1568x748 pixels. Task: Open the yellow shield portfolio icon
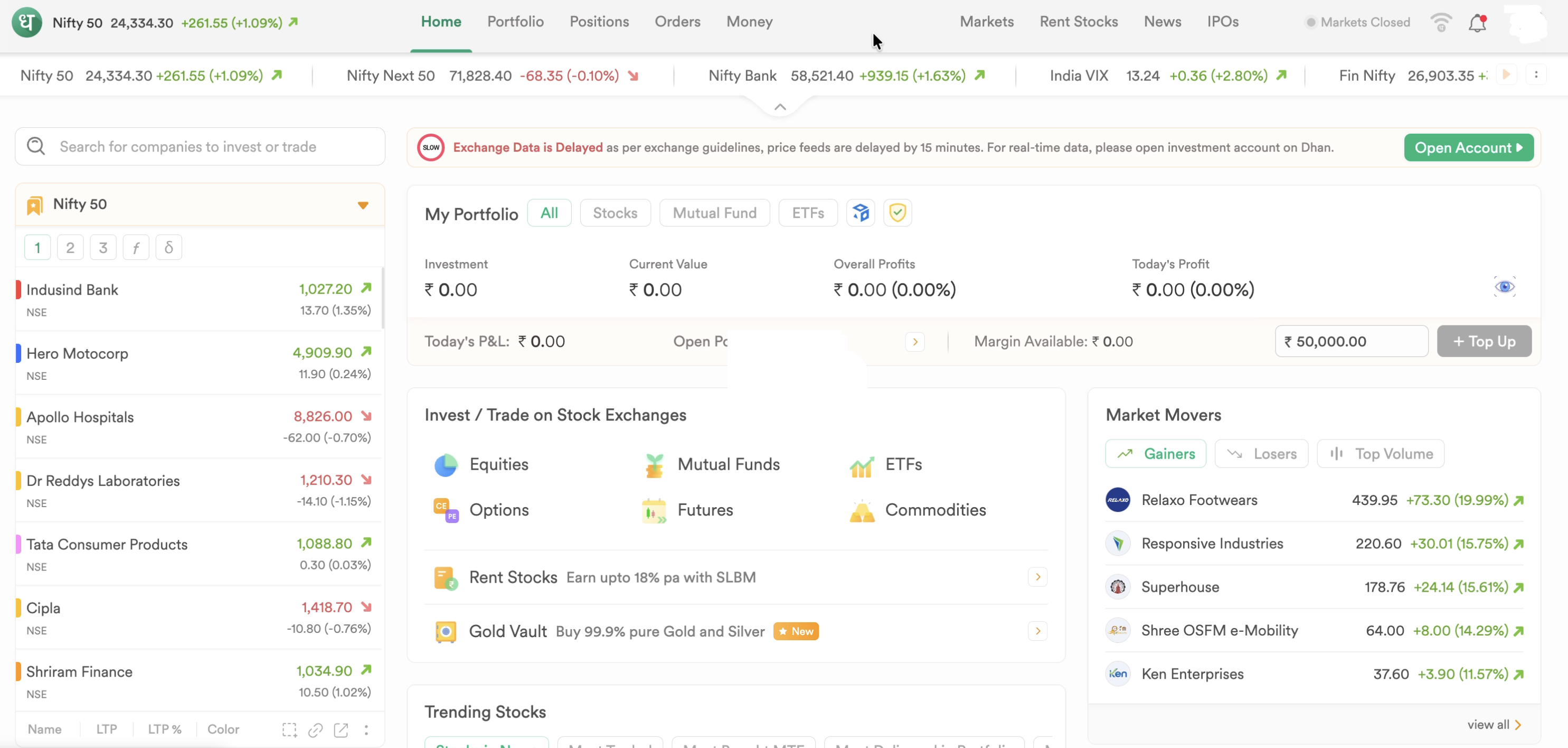point(897,212)
